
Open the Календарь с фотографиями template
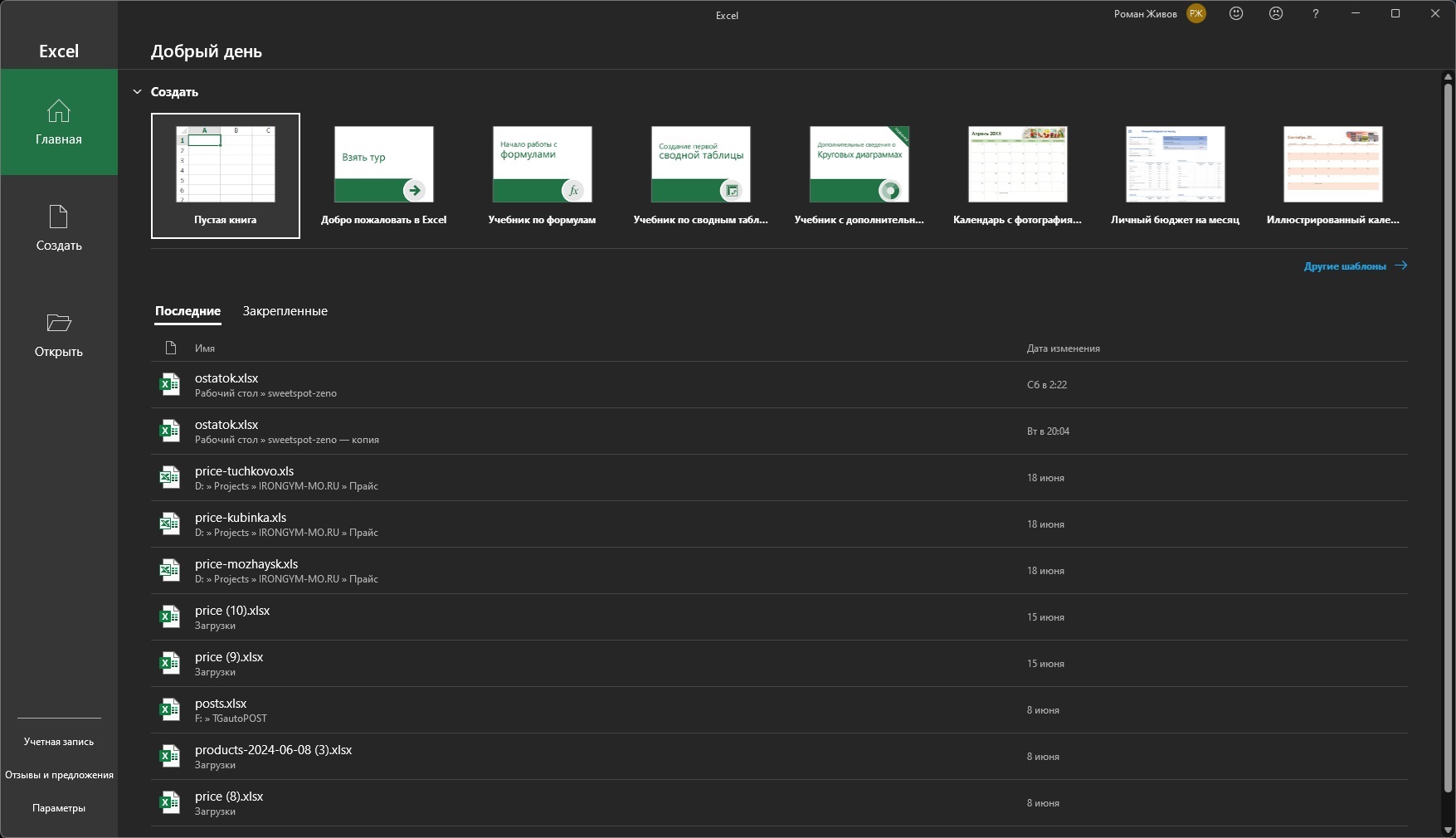pyautogui.click(x=1018, y=176)
